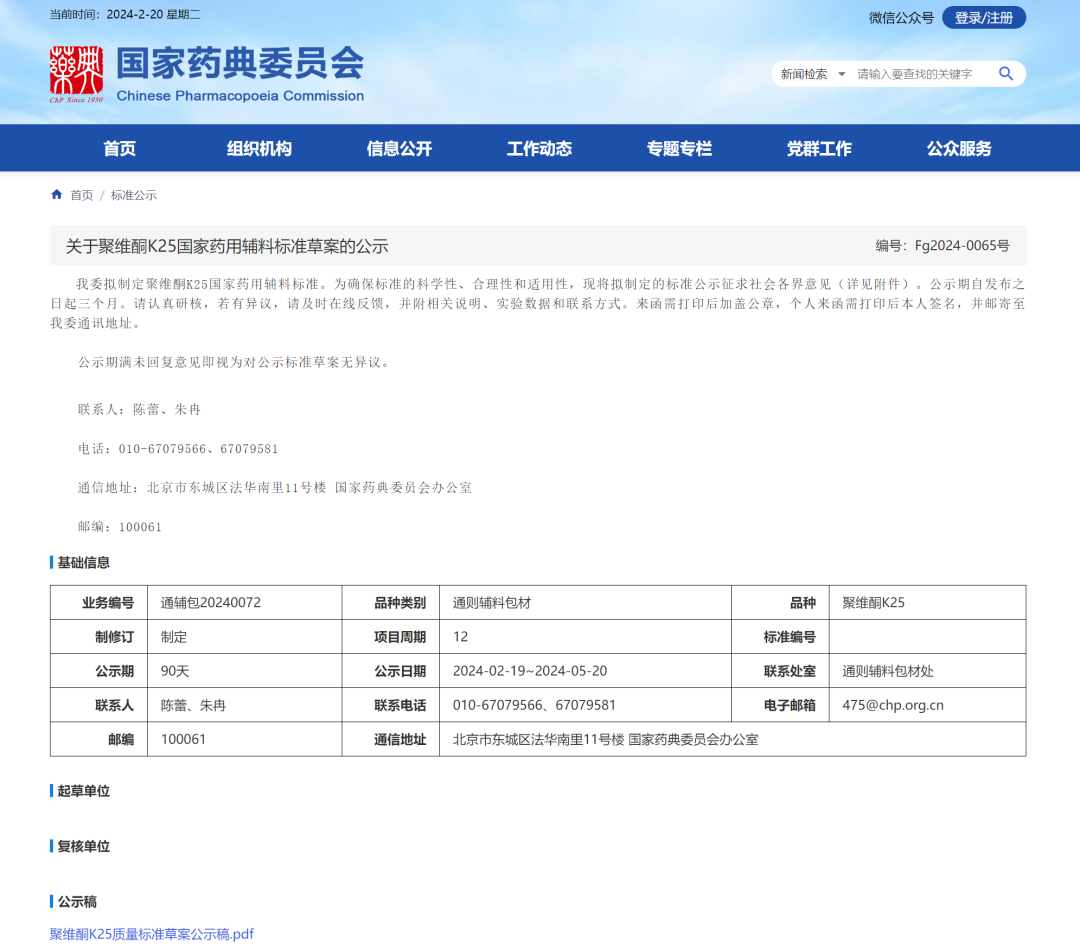Click the body line 邮编：100061

(x=120, y=527)
